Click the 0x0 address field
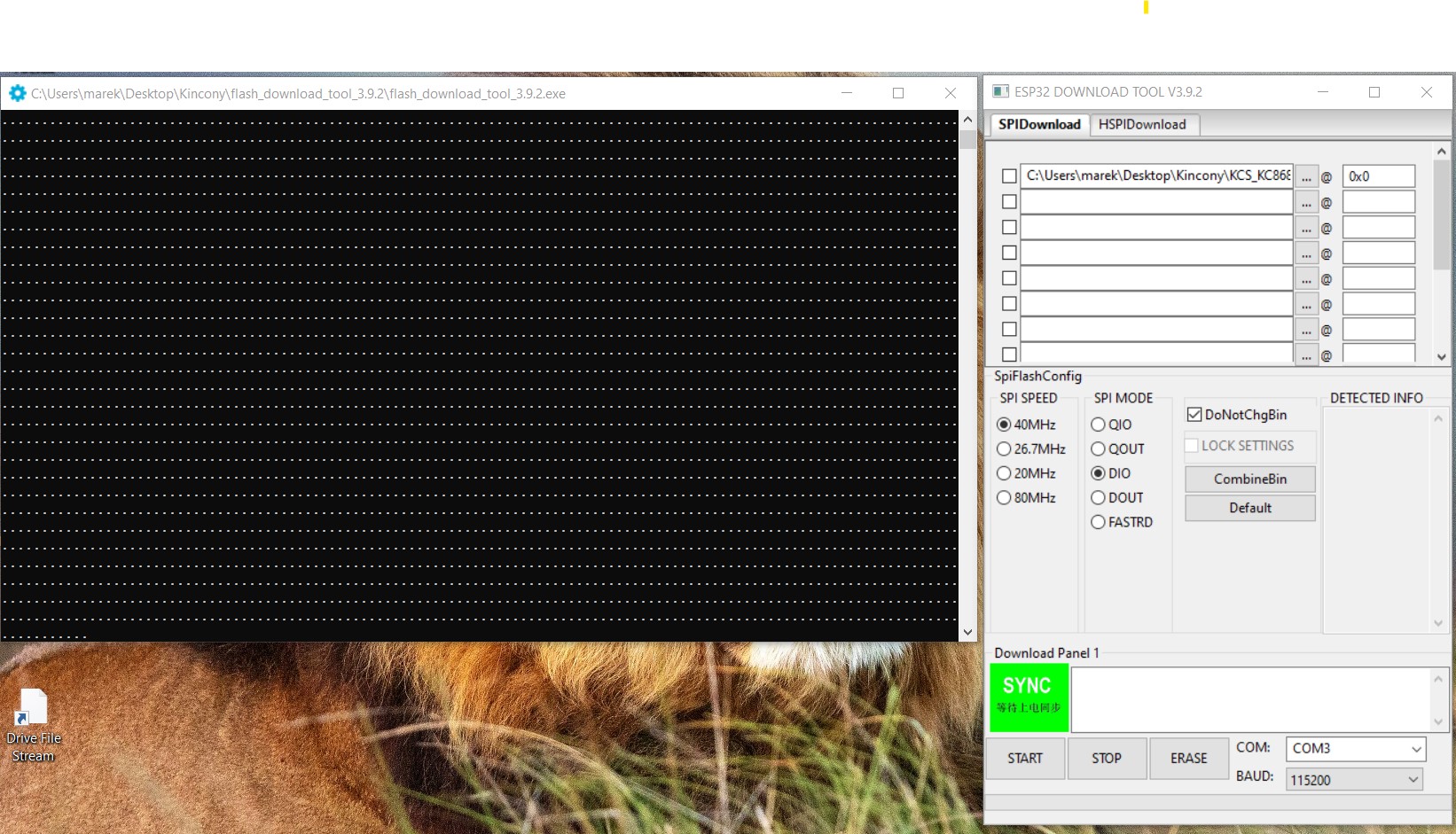This screenshot has width=1456, height=834. point(1378,176)
